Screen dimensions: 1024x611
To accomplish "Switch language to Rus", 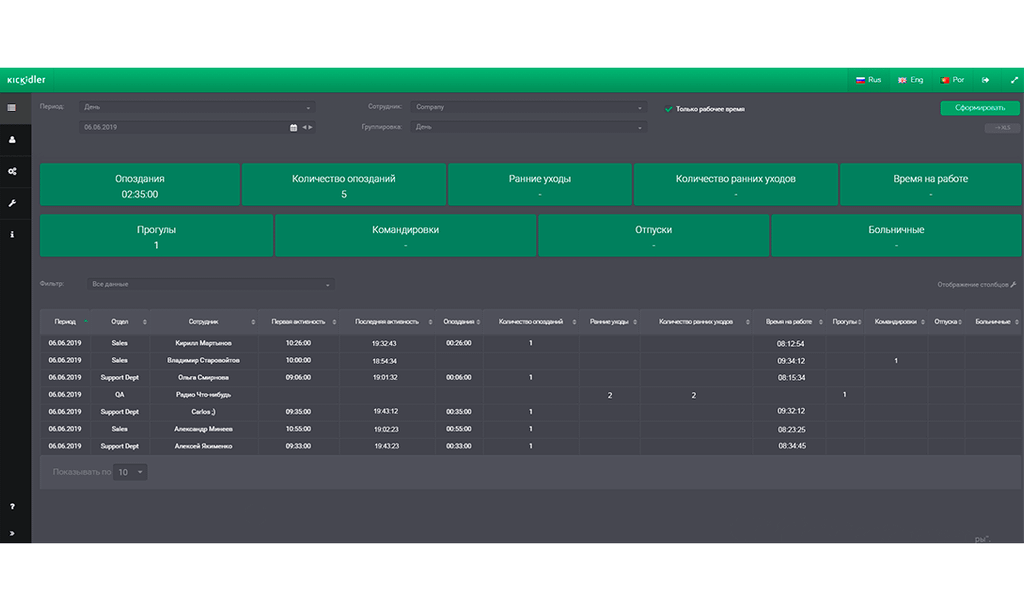I will 869,80.
